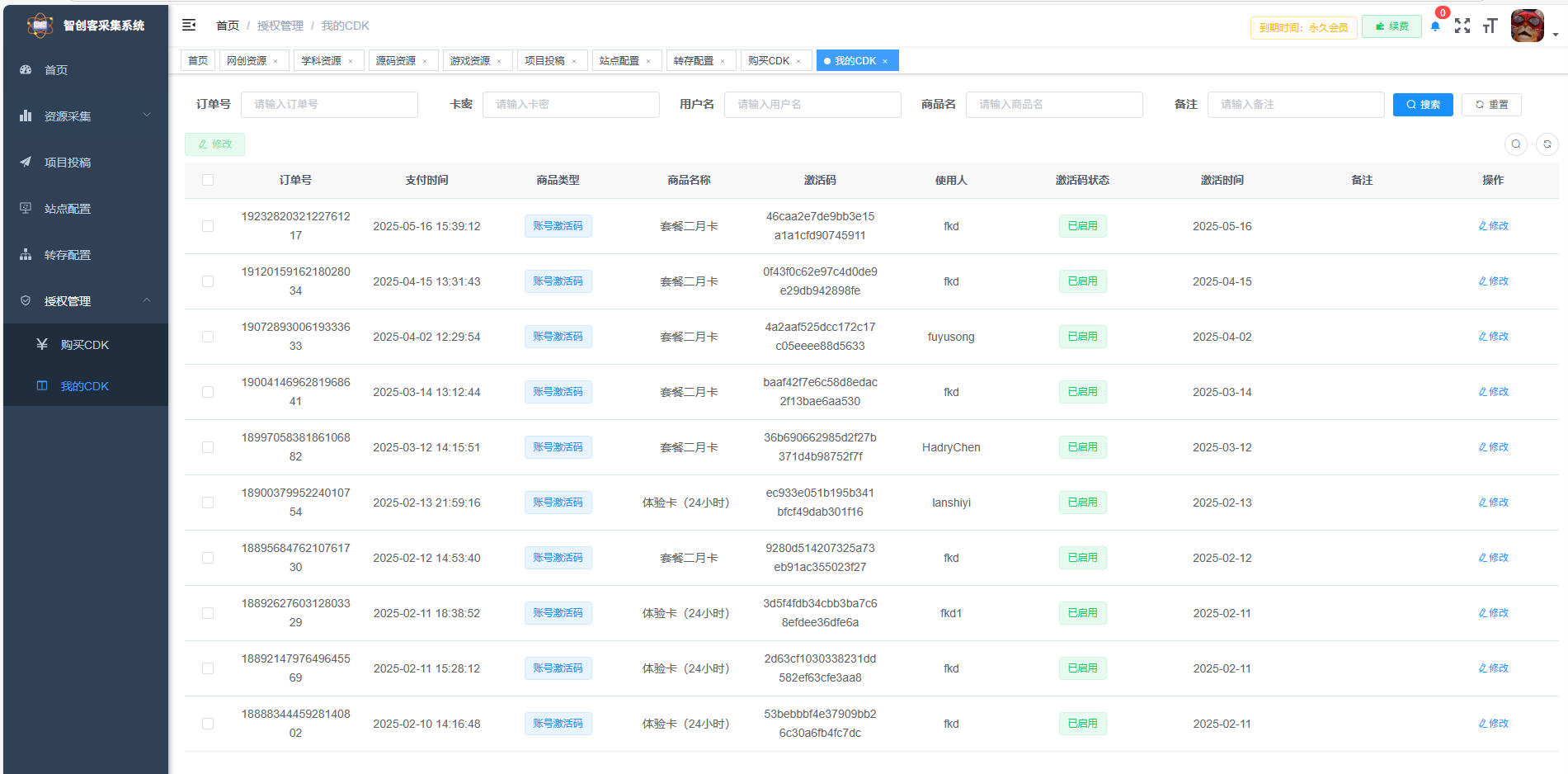Check the select-all checkbox in table header
The image size is (1568, 774).
(208, 180)
